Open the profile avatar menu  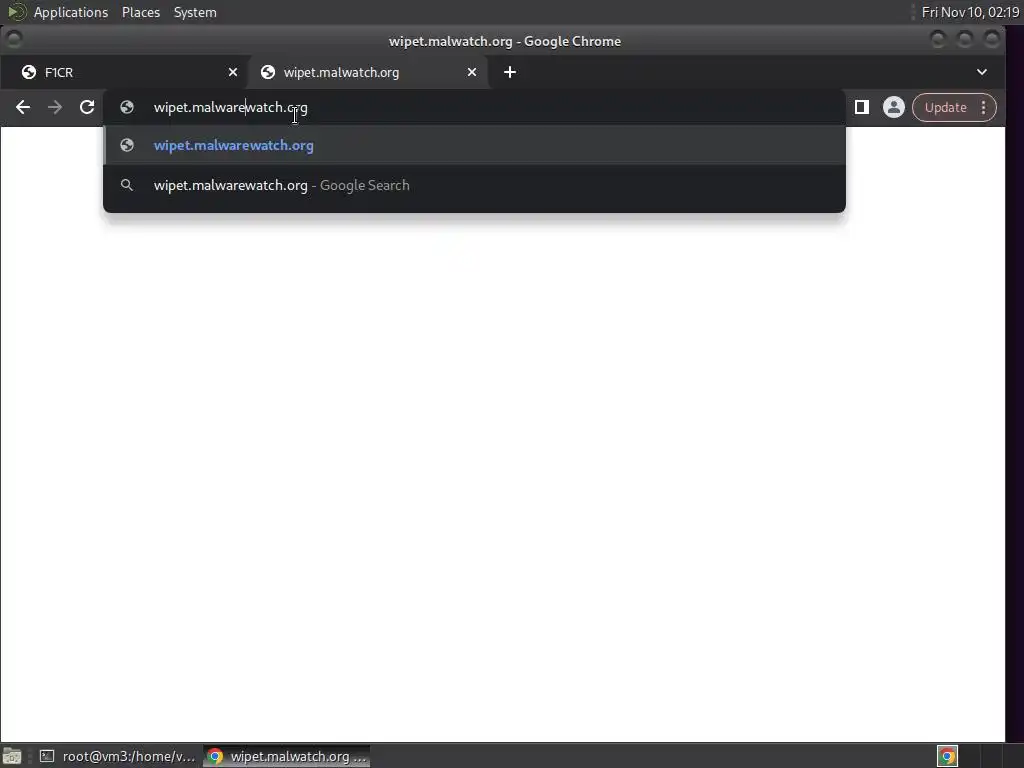(893, 107)
